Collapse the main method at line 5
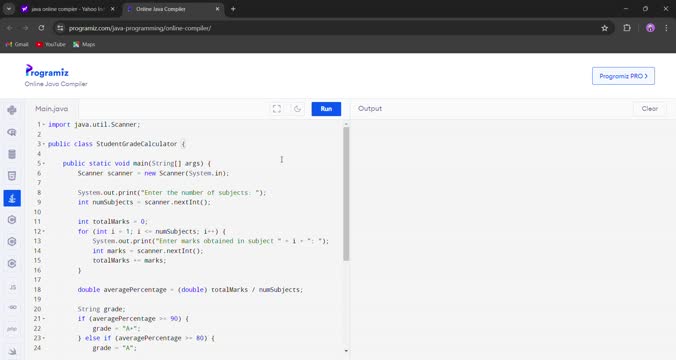Screen dimensions: 676x360 tap(44, 163)
